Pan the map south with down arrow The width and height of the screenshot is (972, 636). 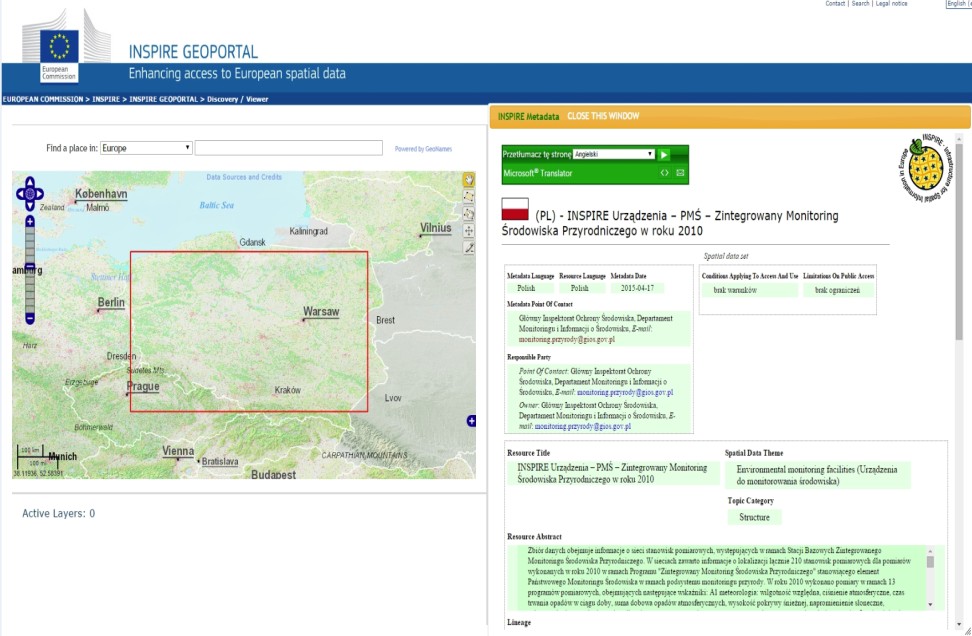pyautogui.click(x=30, y=206)
